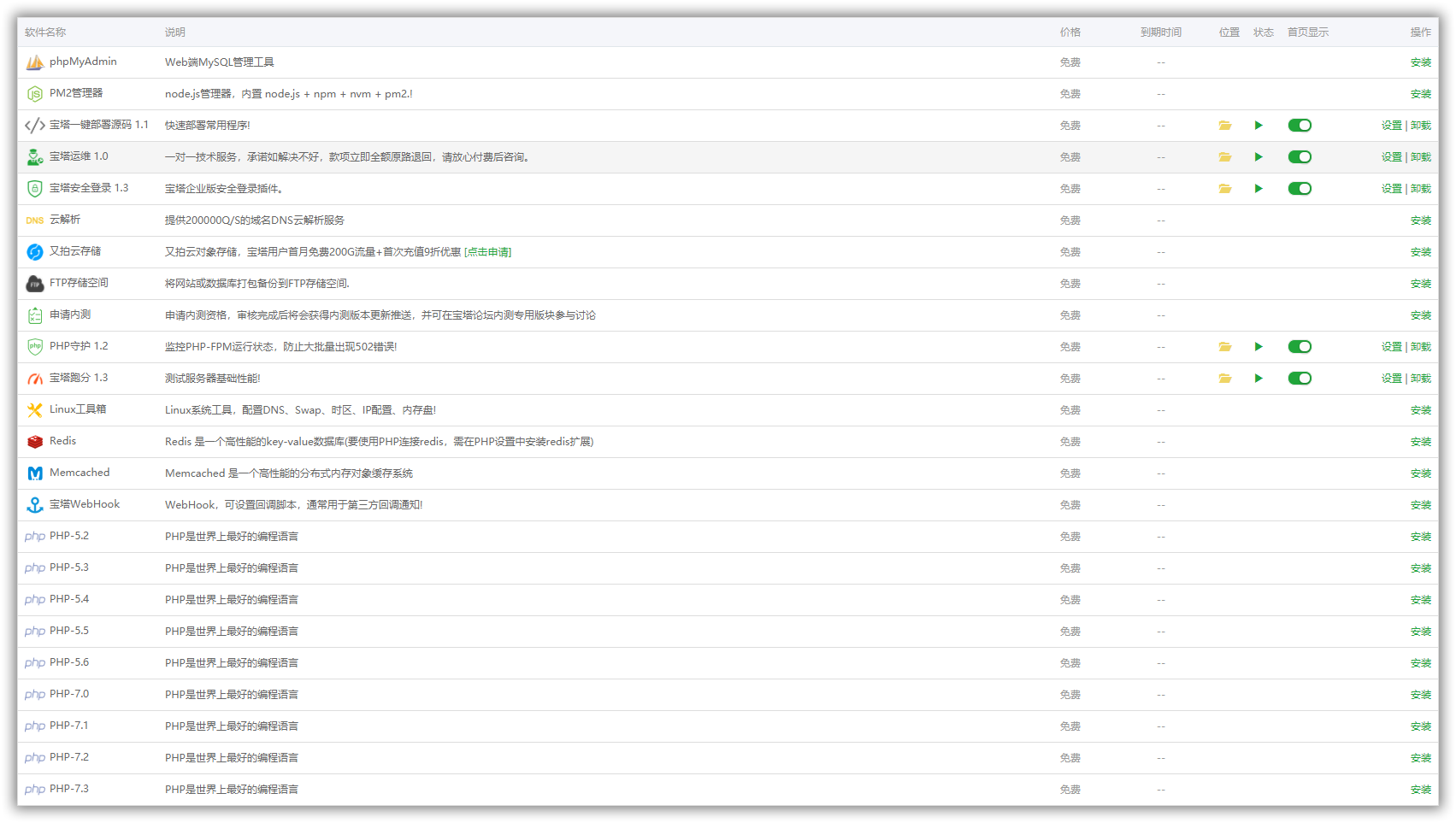Toggle homepage display for 宝塔运维
Image resolution: width=1456 pixels, height=823 pixels.
click(1300, 157)
